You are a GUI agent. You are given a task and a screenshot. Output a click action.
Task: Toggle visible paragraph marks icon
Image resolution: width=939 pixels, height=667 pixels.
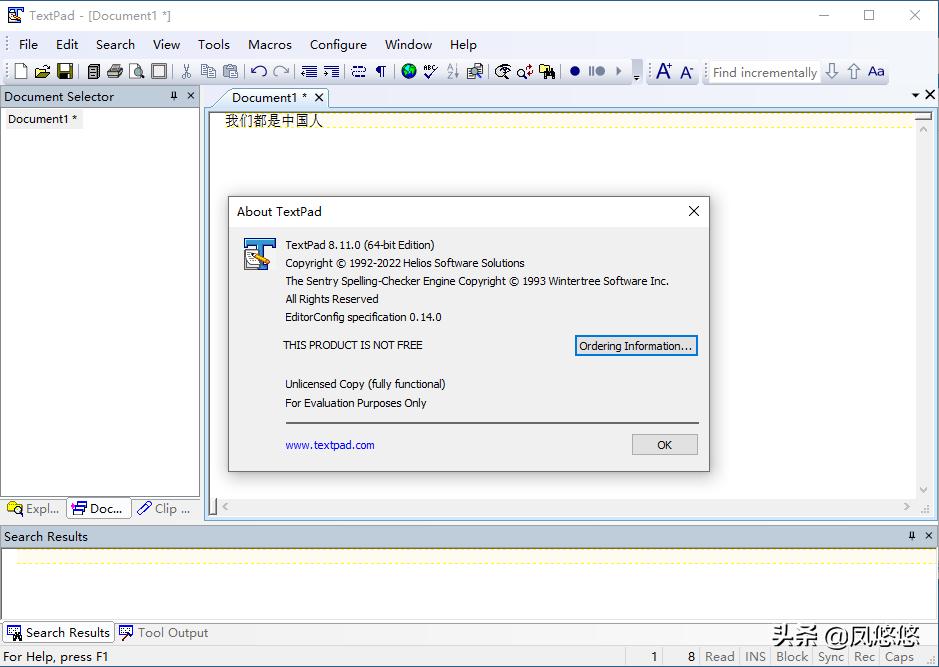(380, 71)
